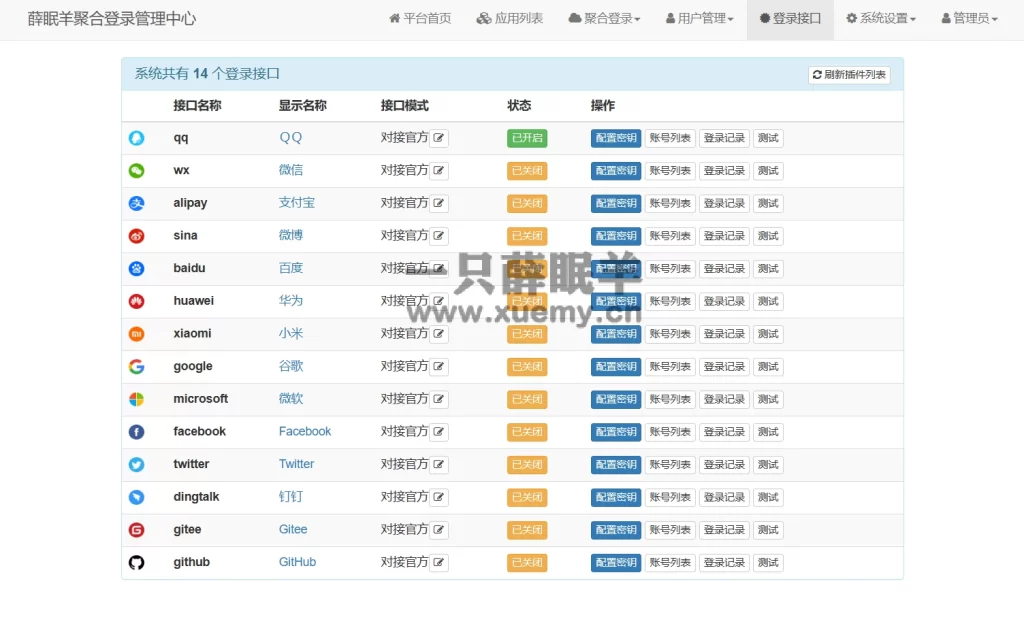Toggle the 已关闭 status for microsoft
This screenshot has height=628, width=1024.
click(x=527, y=399)
